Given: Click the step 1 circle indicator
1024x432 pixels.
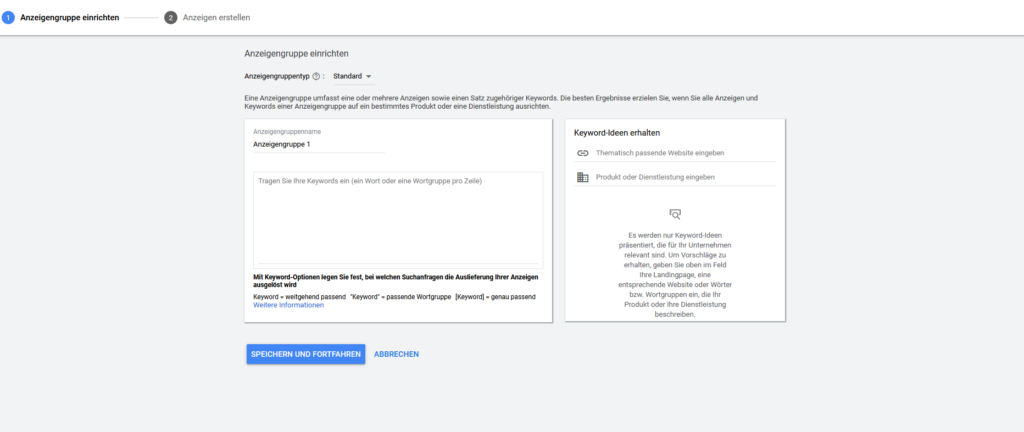Looking at the screenshot, I should coord(8,18).
